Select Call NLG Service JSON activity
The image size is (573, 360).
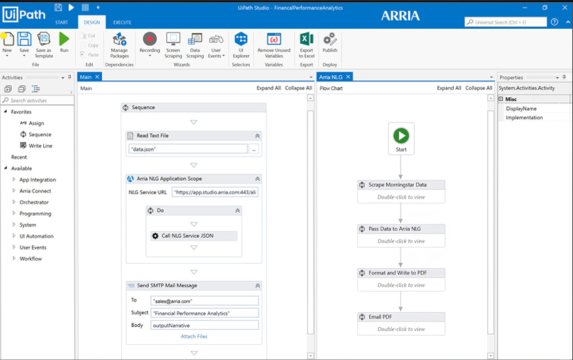[194, 236]
